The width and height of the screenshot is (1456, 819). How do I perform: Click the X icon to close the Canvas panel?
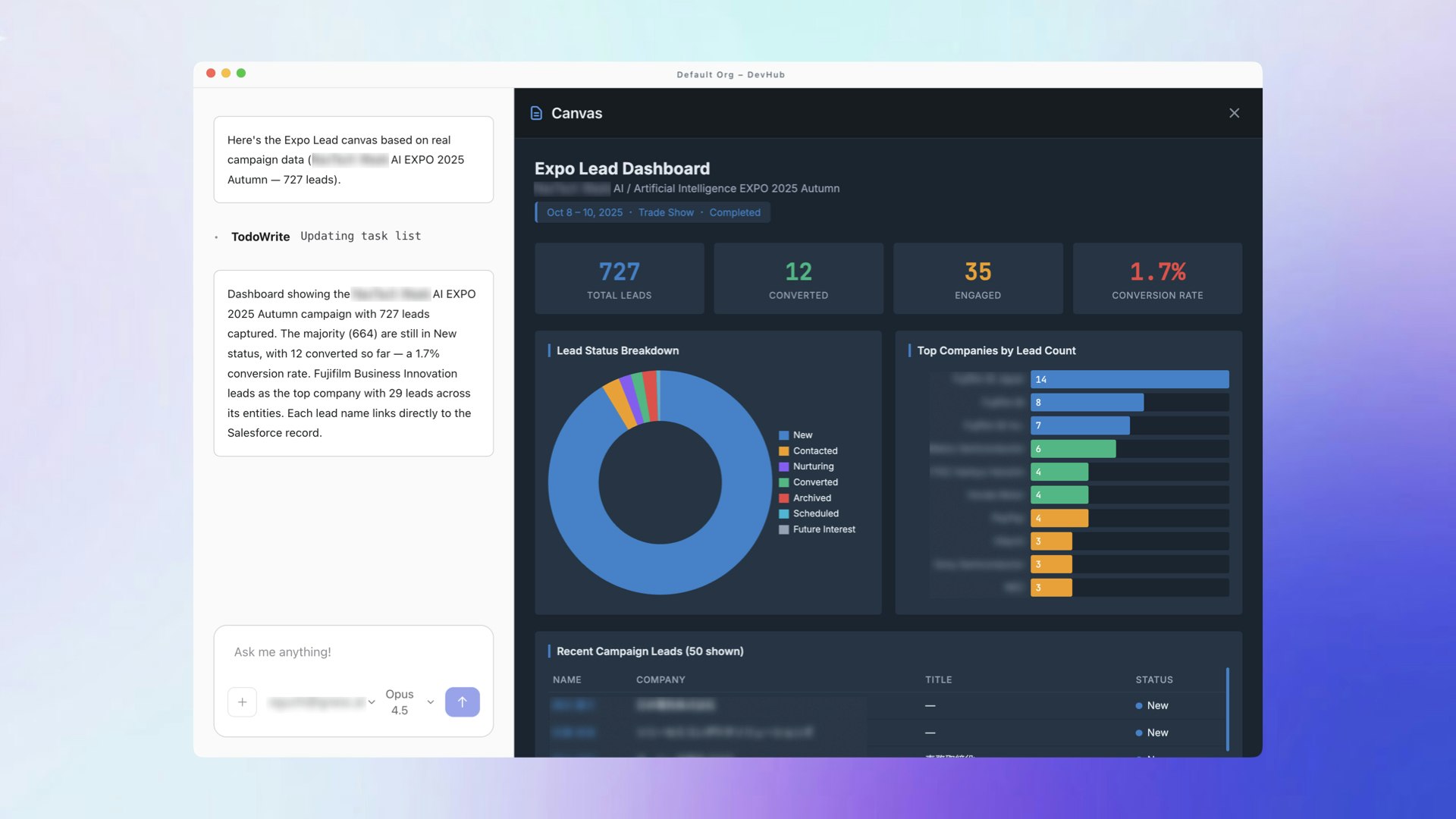tap(1234, 112)
